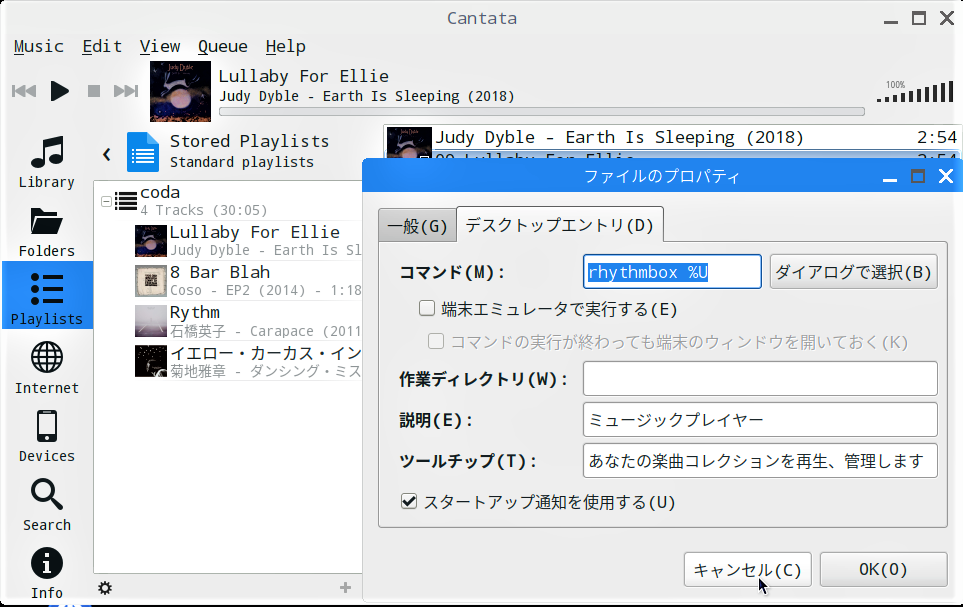
Task: Close the Cantata window
Action: (947, 18)
